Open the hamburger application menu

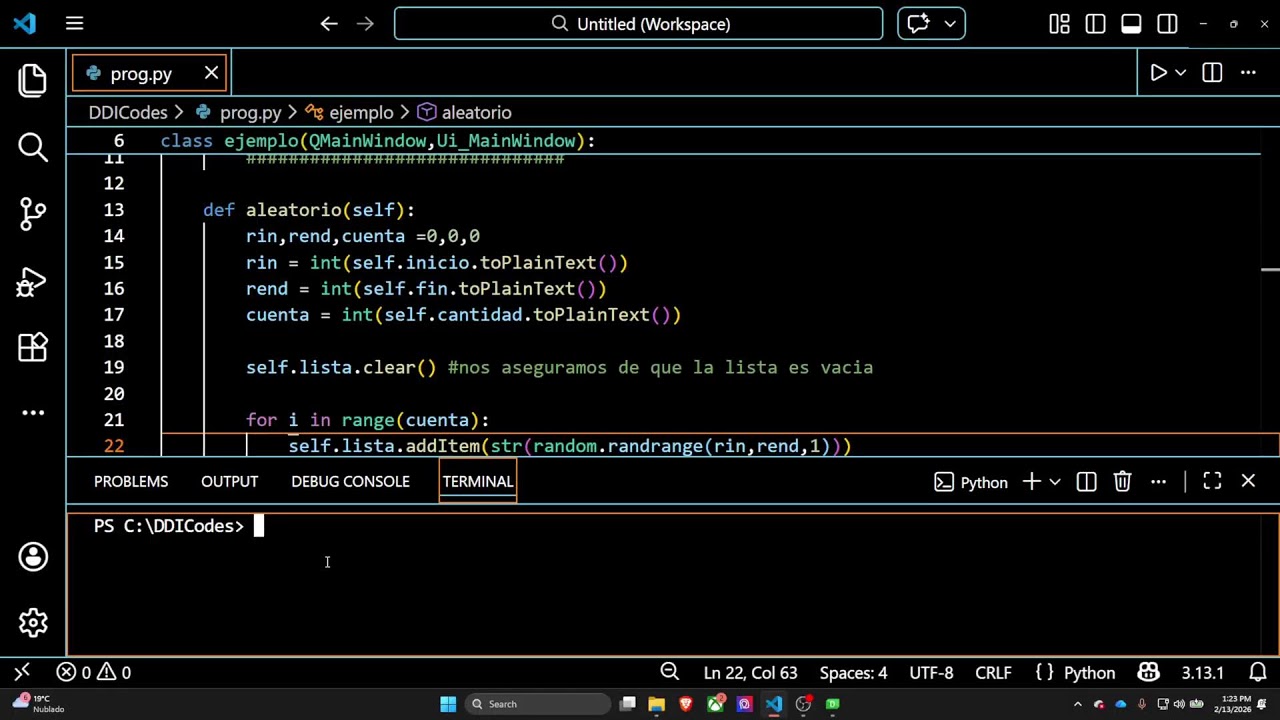click(74, 23)
